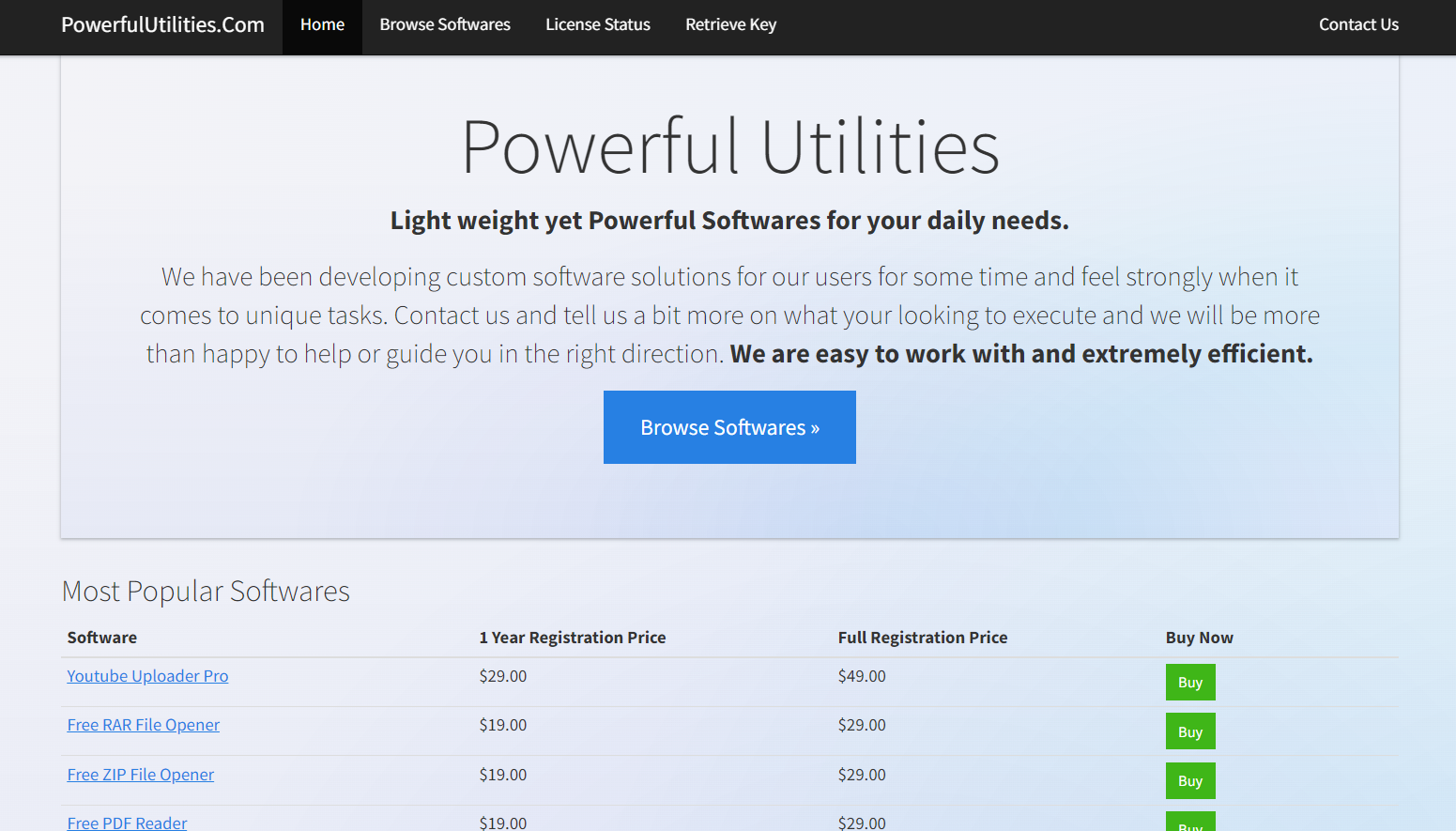Open the Free RAR File Opener link
The width and height of the screenshot is (1456, 831).
click(144, 725)
